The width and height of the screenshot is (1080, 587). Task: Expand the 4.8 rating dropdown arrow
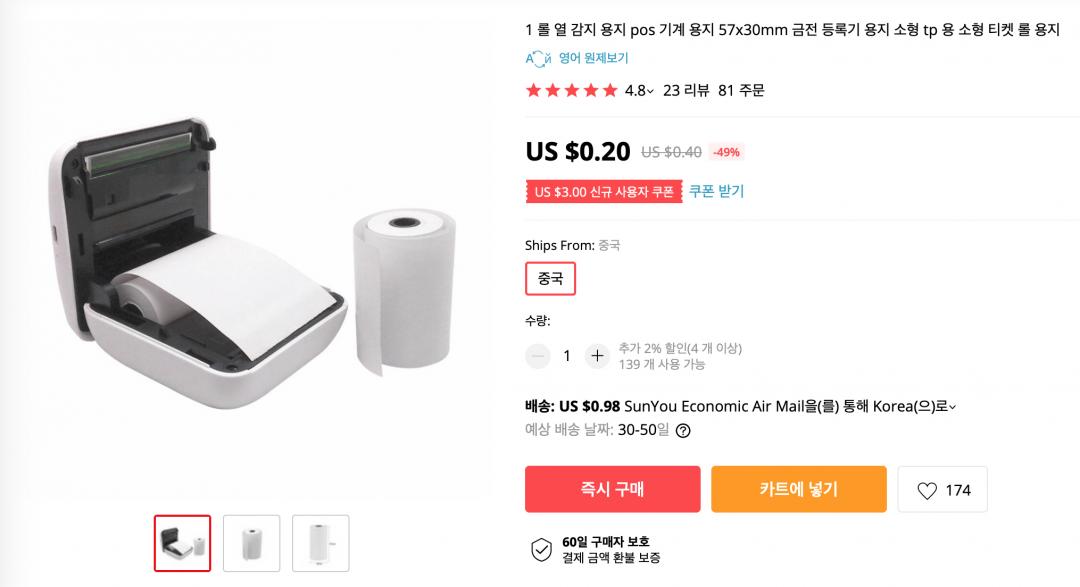(x=650, y=91)
